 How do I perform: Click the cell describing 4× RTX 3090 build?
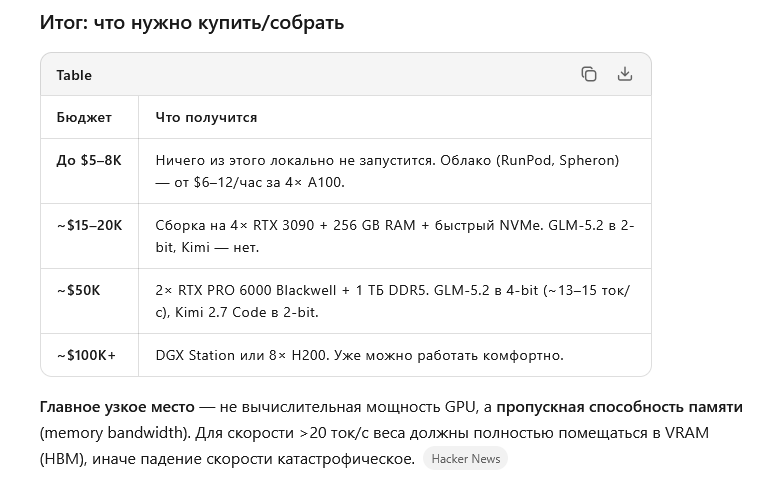point(395,236)
